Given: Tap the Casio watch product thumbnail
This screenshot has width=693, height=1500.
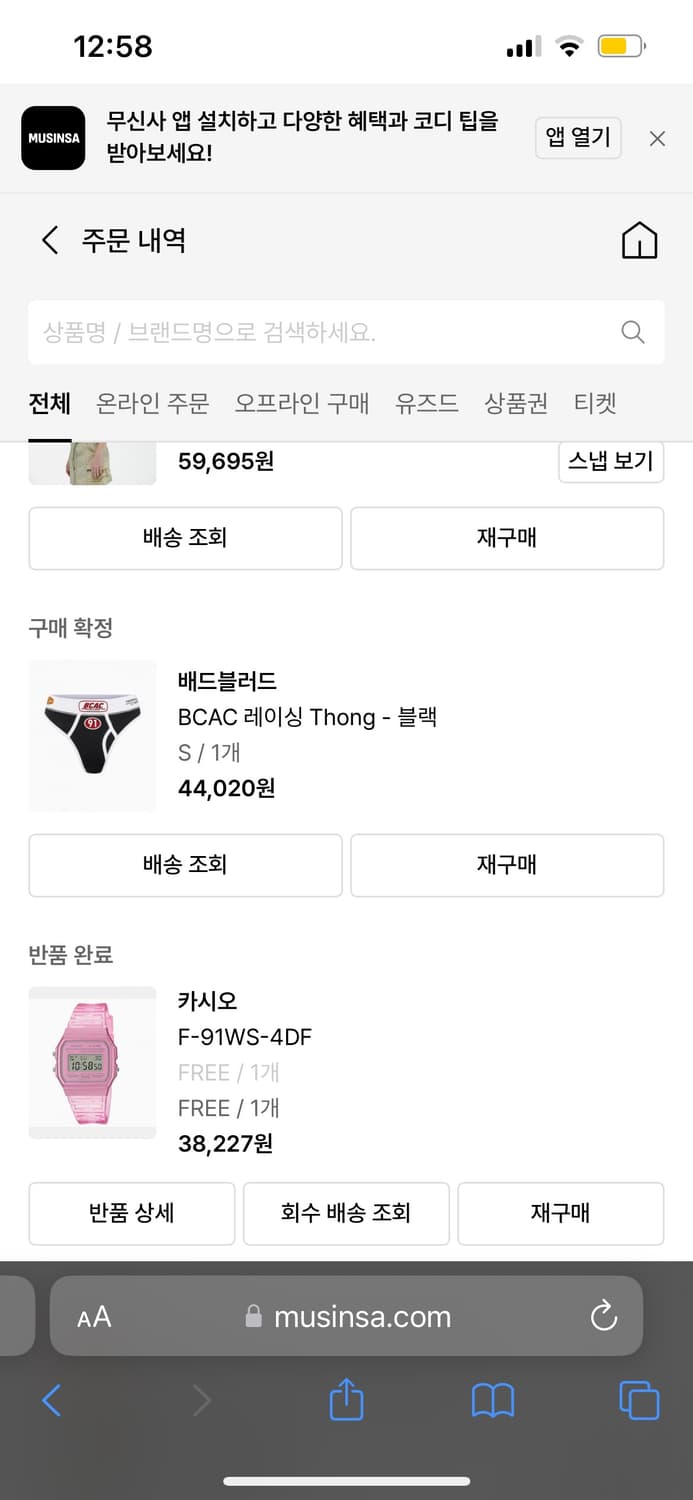Looking at the screenshot, I should pyautogui.click(x=92, y=1062).
